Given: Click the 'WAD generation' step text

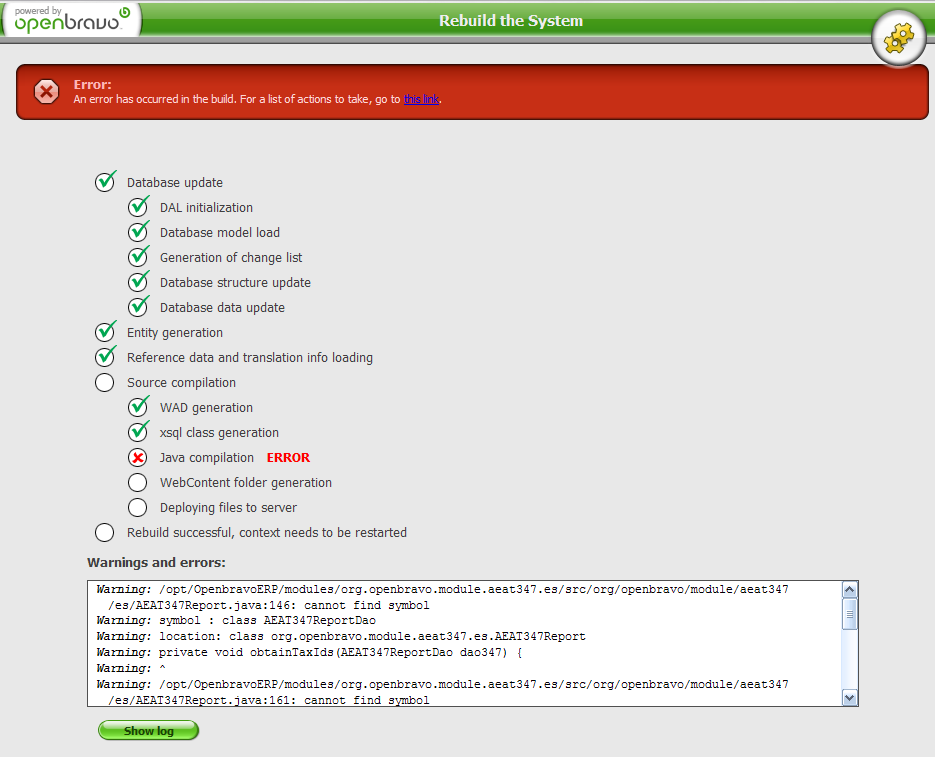Looking at the screenshot, I should tap(206, 408).
